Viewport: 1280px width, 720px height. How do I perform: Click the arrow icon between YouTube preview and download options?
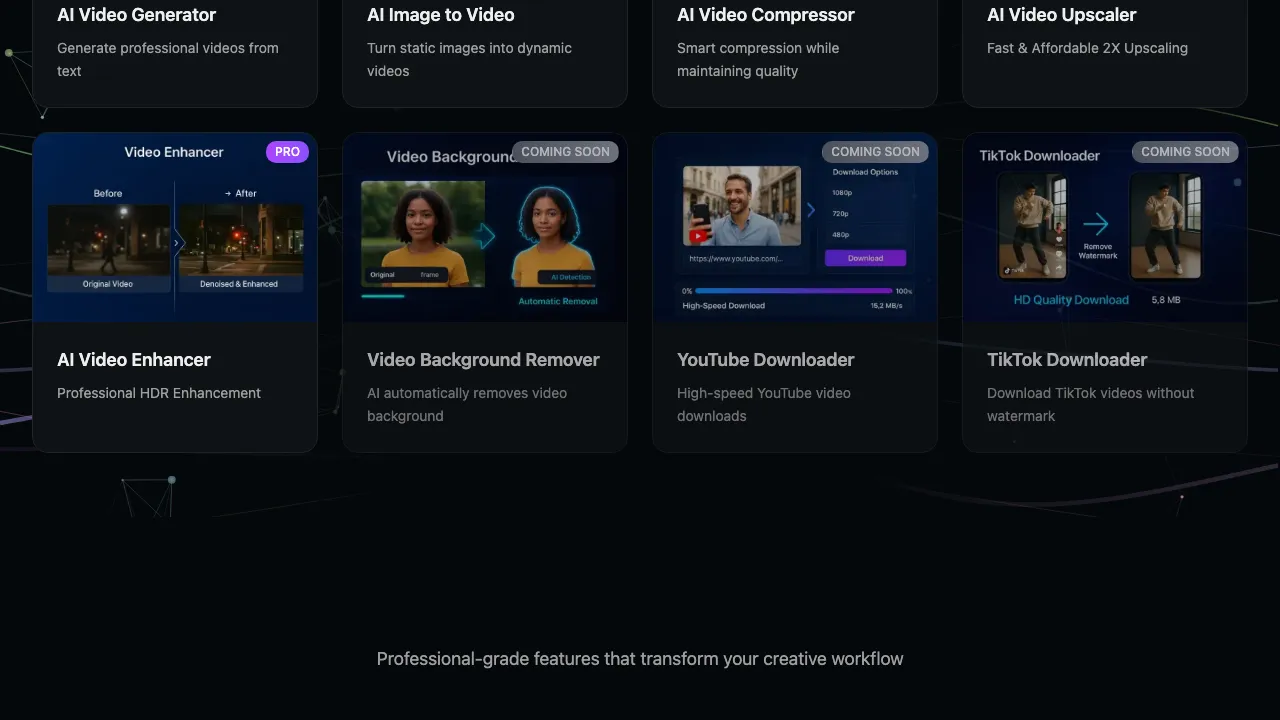click(811, 210)
